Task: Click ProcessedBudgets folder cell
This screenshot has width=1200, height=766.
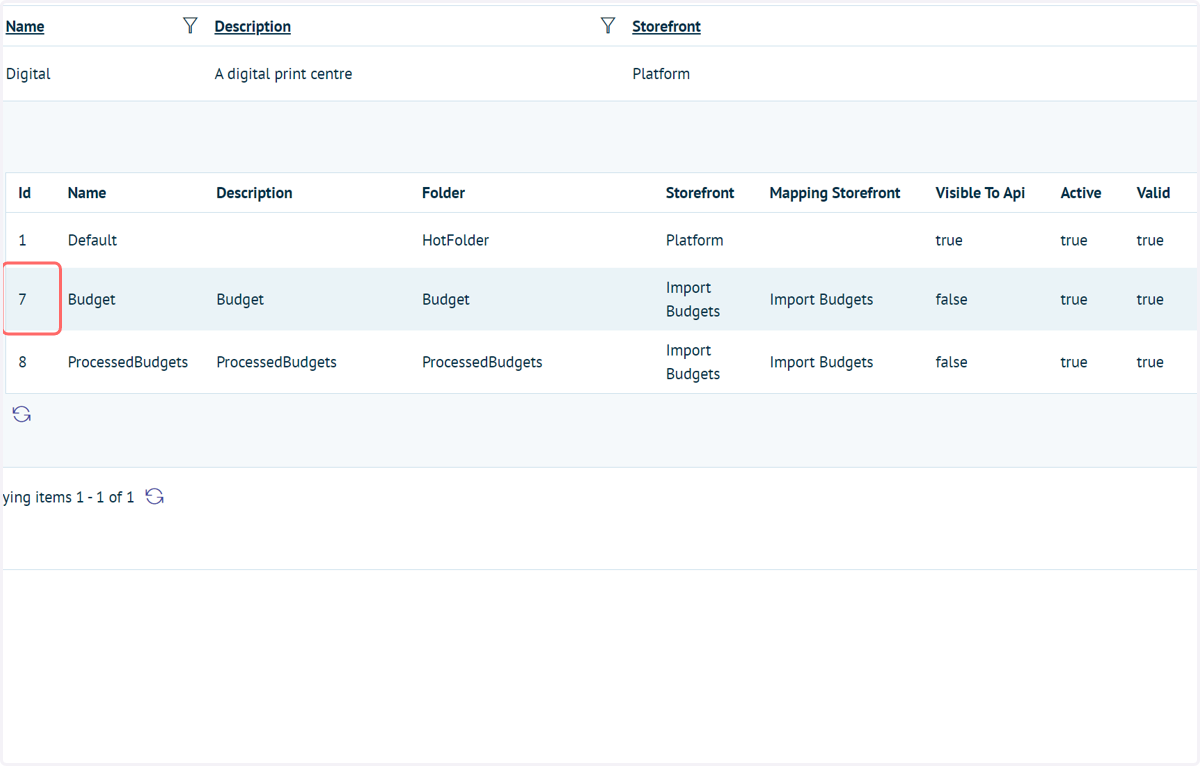Action: [482, 362]
